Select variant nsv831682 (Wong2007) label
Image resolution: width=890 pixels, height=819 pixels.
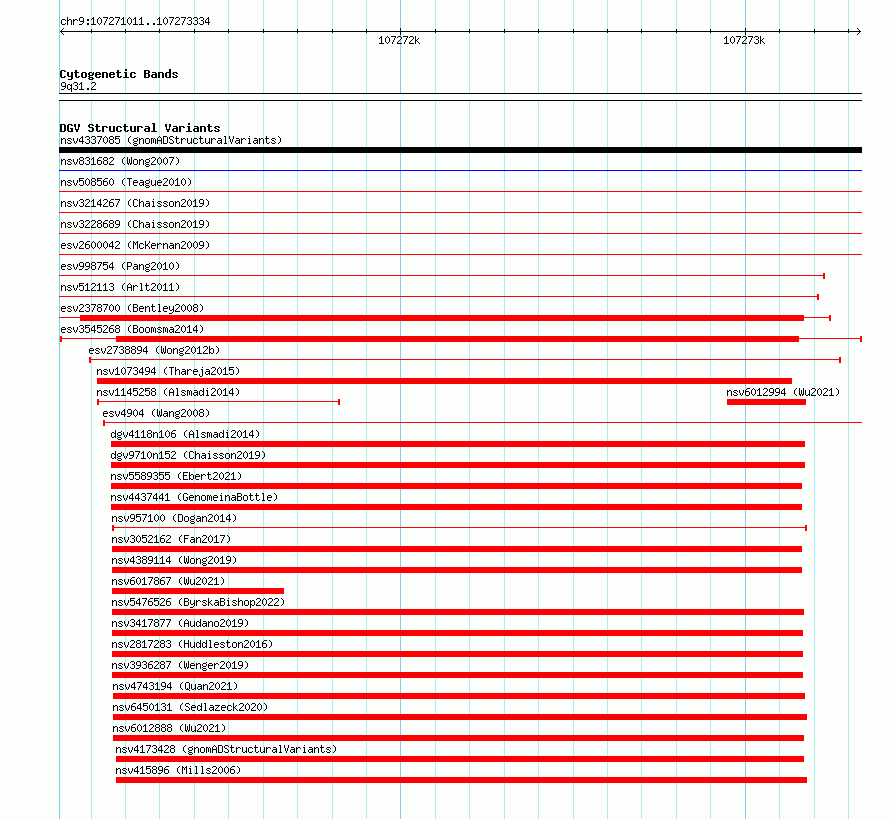pos(120,161)
